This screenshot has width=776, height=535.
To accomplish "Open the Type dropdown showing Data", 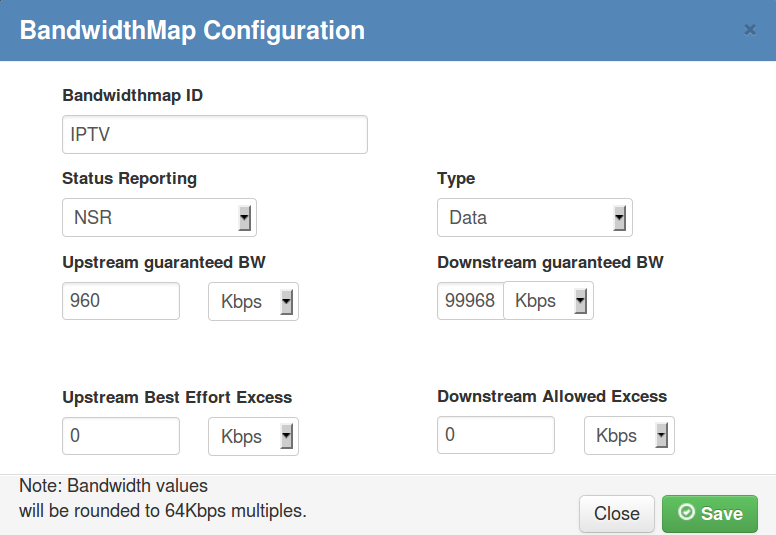I will [x=534, y=218].
